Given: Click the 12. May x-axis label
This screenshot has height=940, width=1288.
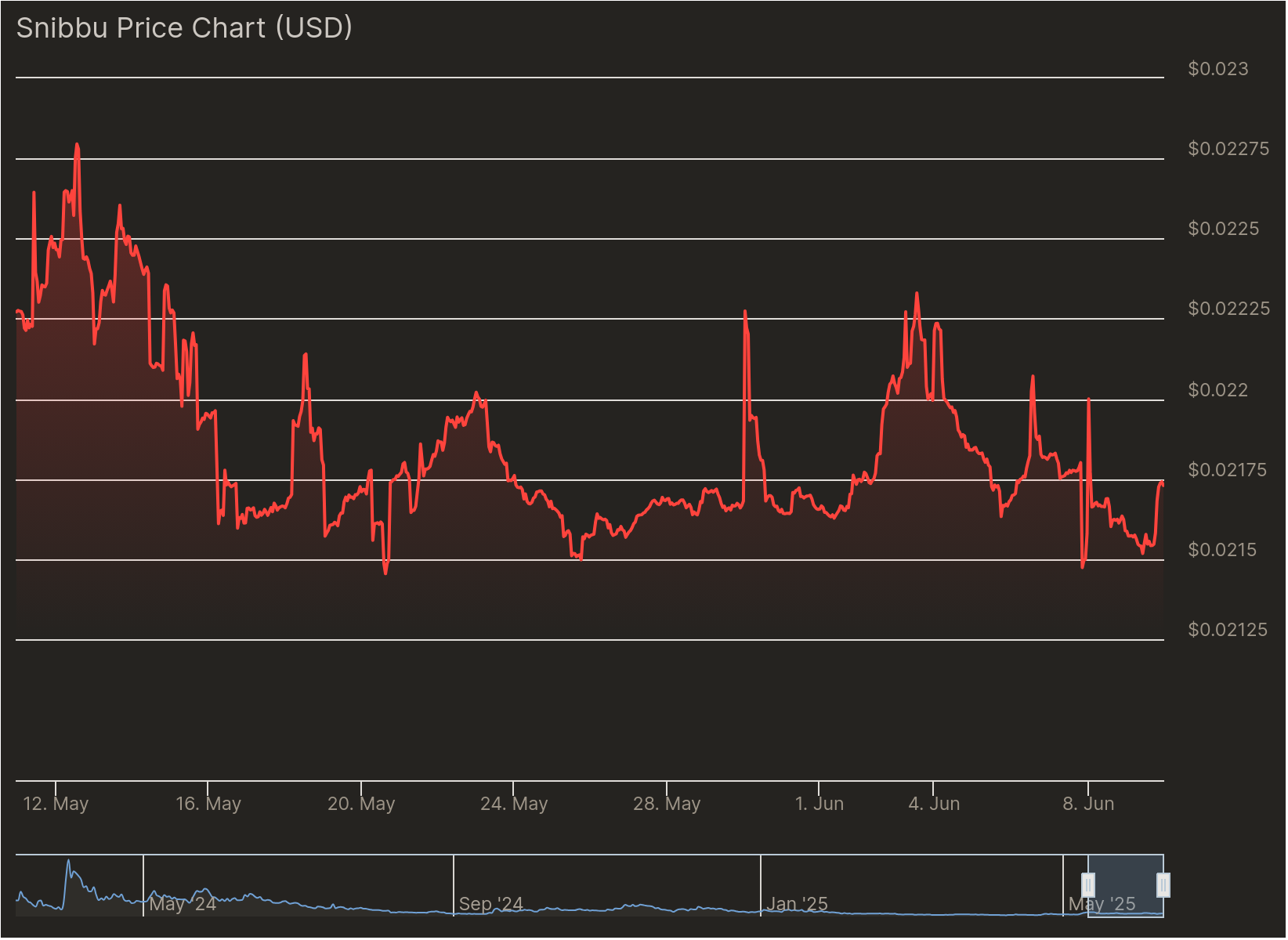Looking at the screenshot, I should click(56, 804).
